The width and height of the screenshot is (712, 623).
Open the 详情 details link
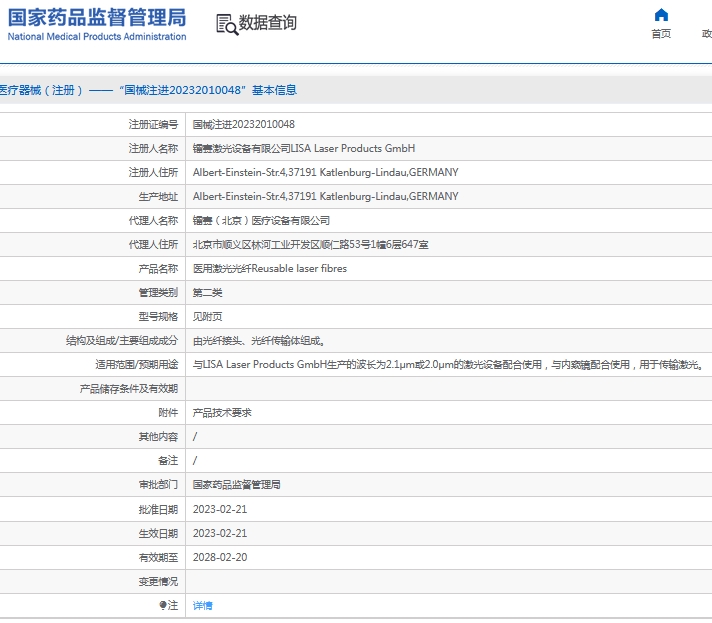coord(203,605)
